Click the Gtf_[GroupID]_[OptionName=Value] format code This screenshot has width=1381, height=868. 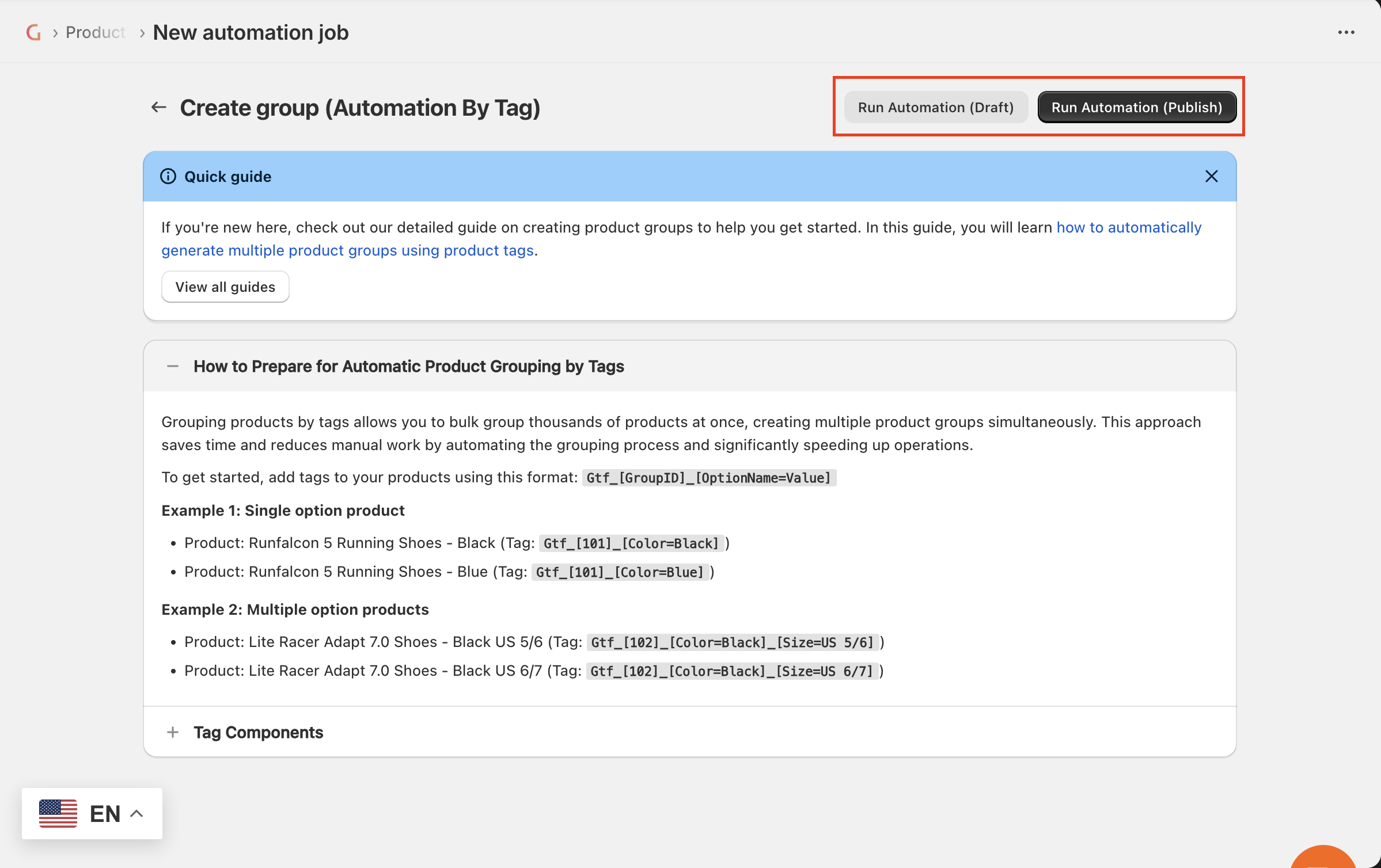[x=708, y=478]
